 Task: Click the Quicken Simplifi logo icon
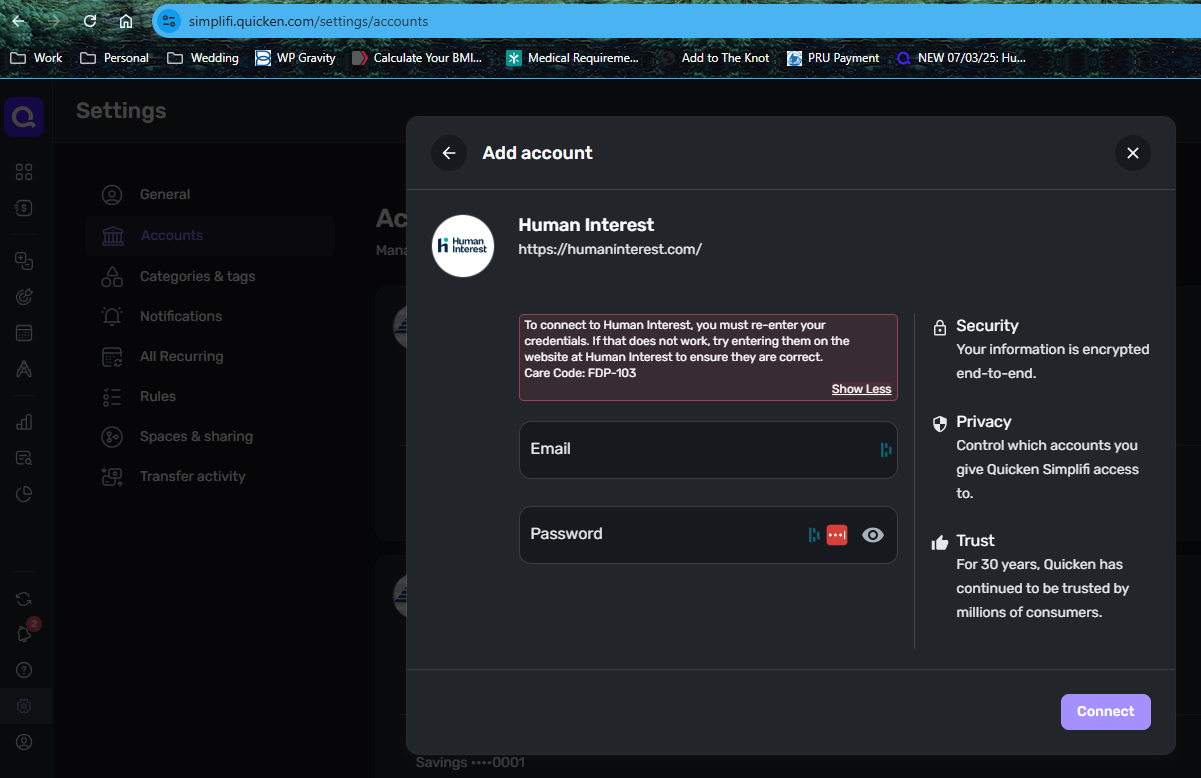pyautogui.click(x=24, y=117)
